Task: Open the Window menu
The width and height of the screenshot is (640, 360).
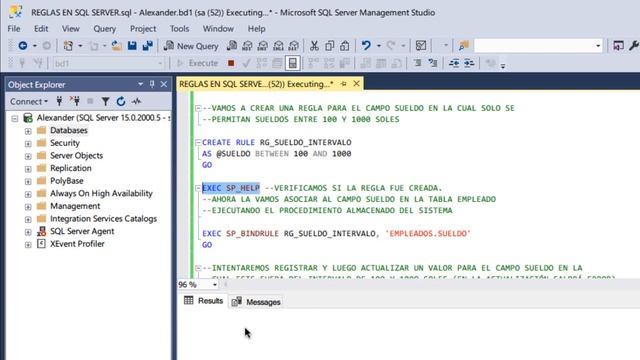Action: (x=218, y=29)
